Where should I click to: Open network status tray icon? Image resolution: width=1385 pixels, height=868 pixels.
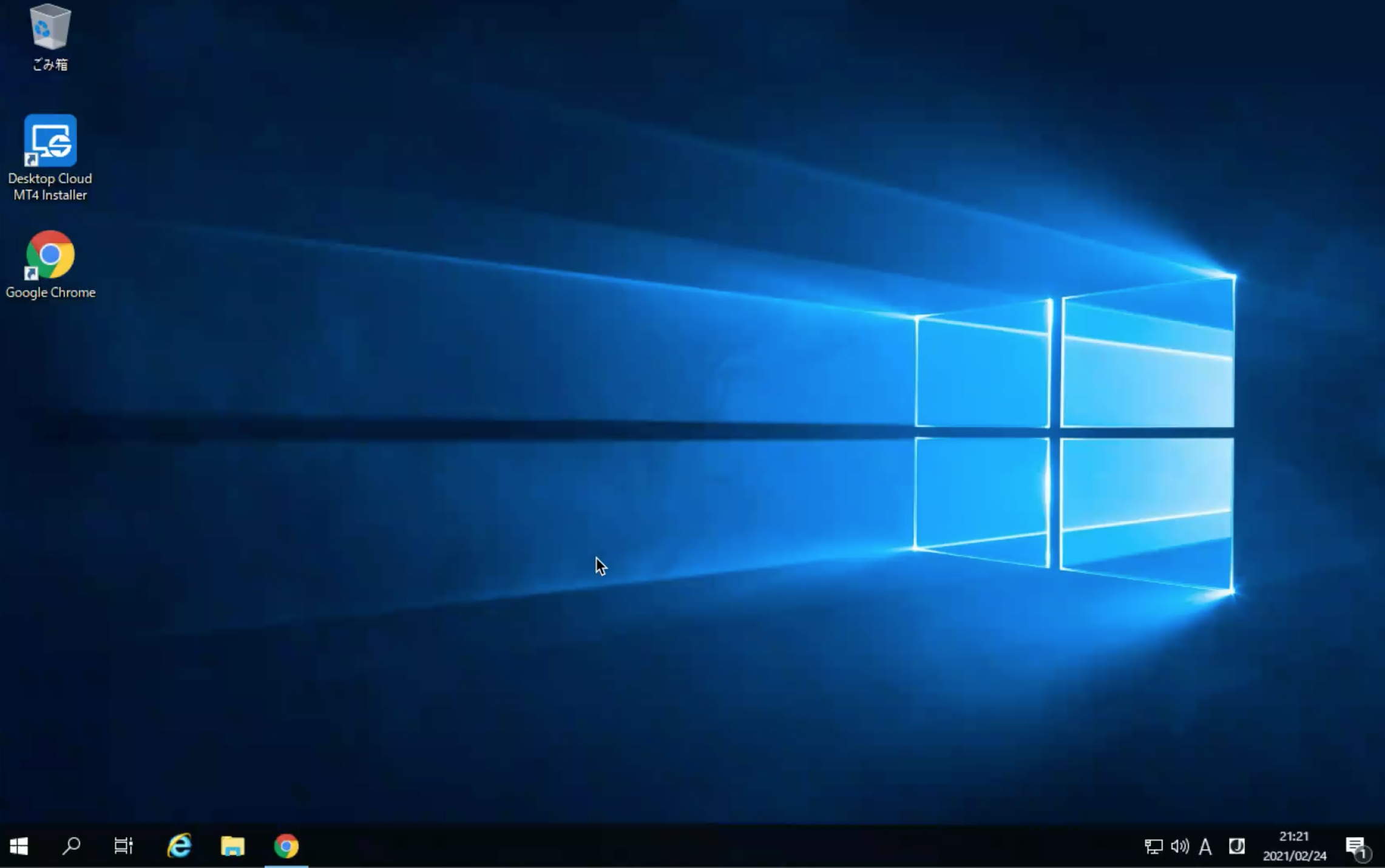pos(1153,846)
